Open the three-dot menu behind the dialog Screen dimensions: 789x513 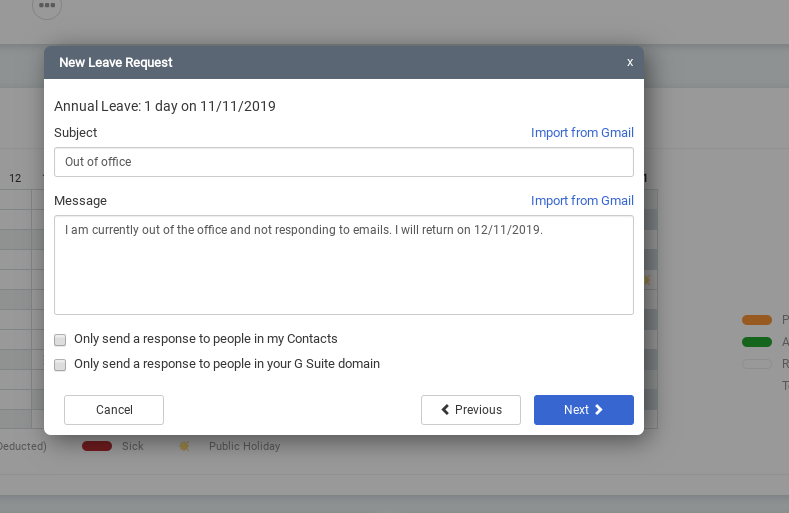pos(47,6)
